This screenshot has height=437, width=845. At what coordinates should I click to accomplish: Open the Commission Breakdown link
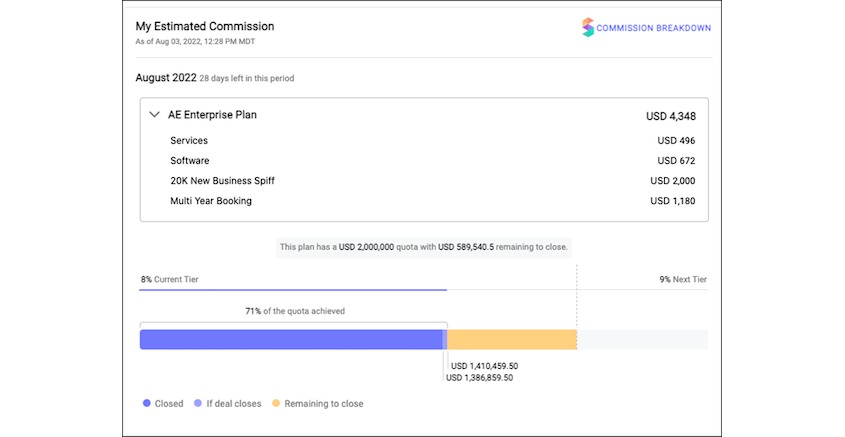pos(653,28)
